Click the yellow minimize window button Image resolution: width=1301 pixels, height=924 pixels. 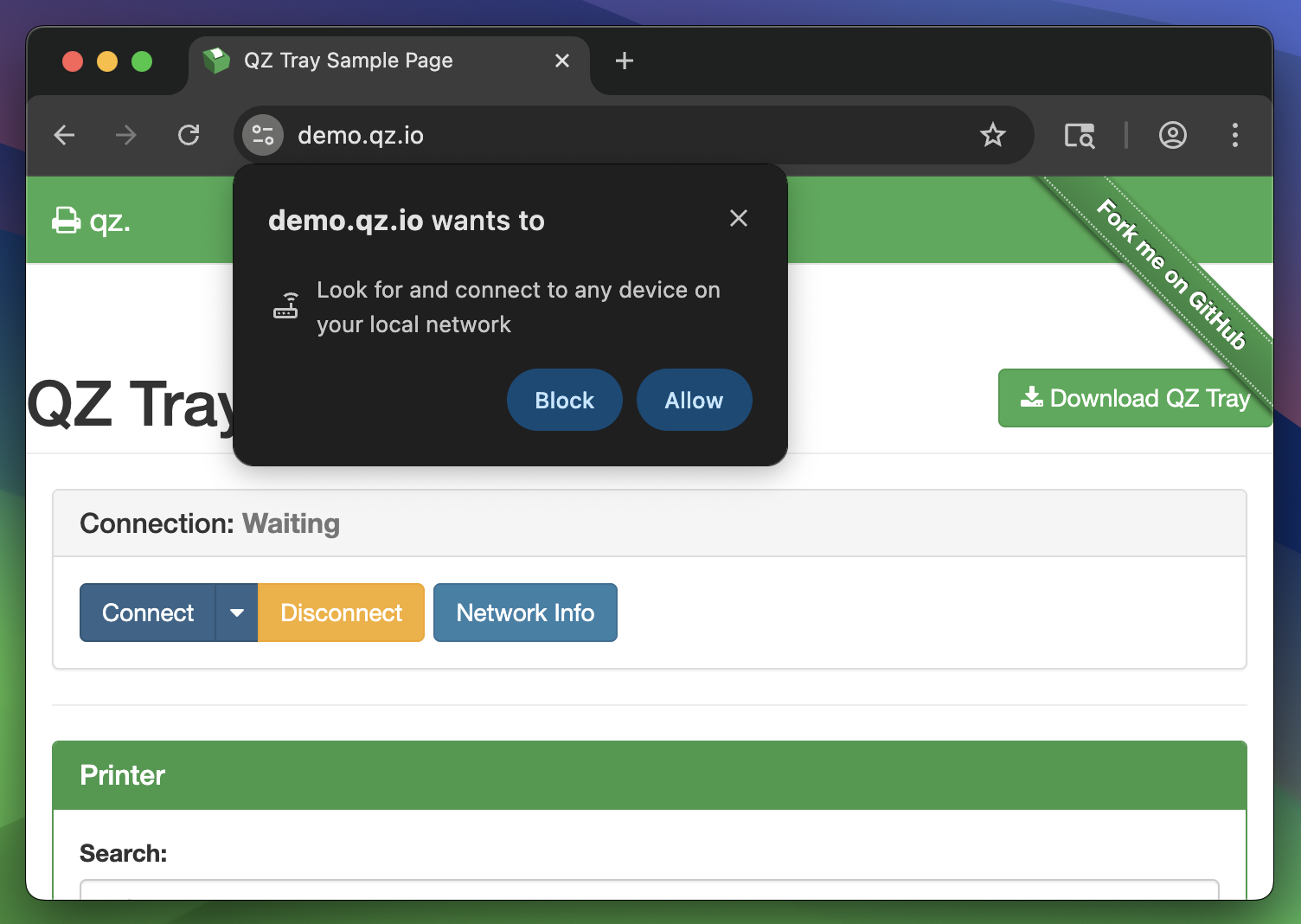[x=107, y=61]
